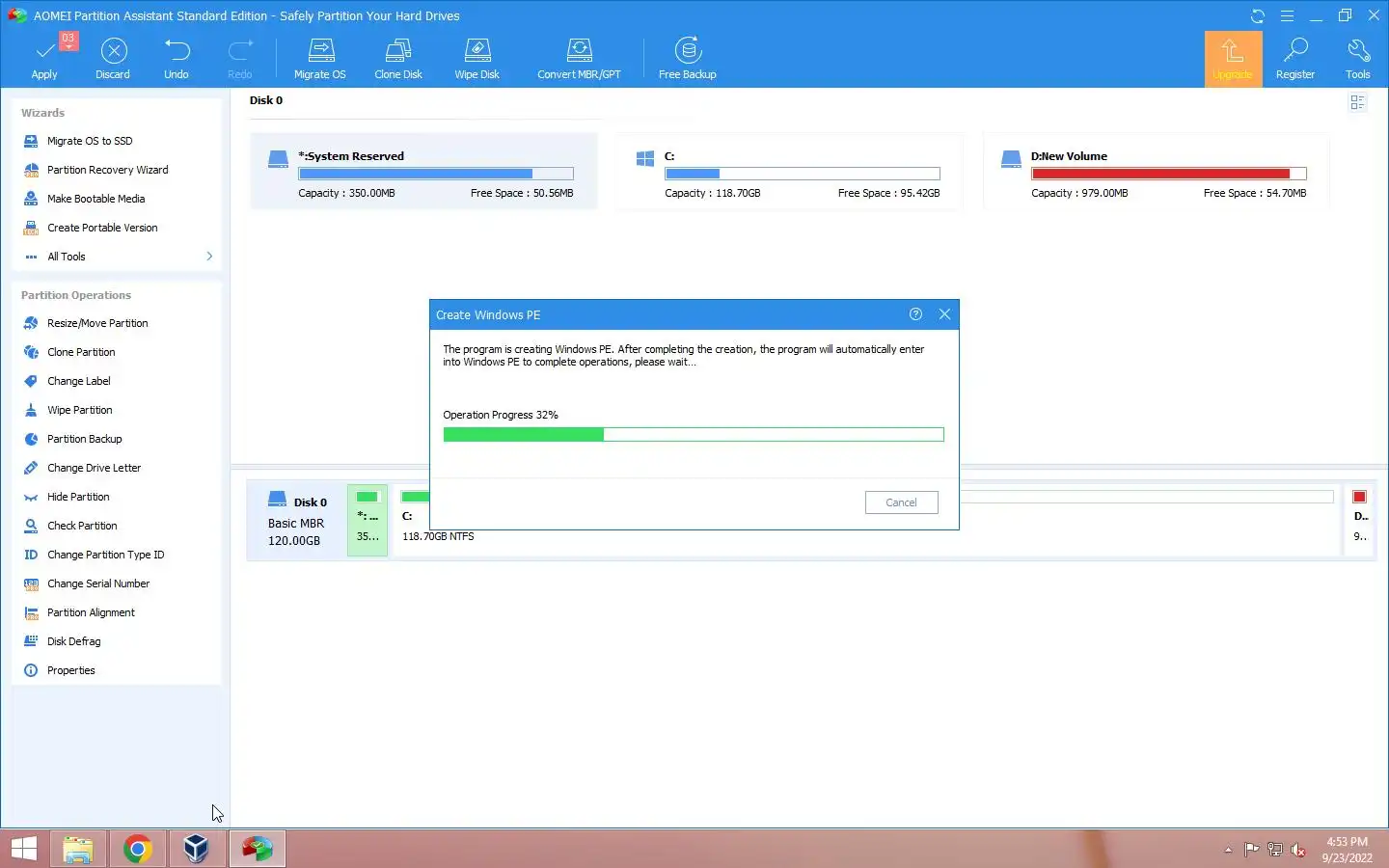The image size is (1389, 868).
Task: Open Partition Recovery Wizard
Action: coord(107,170)
